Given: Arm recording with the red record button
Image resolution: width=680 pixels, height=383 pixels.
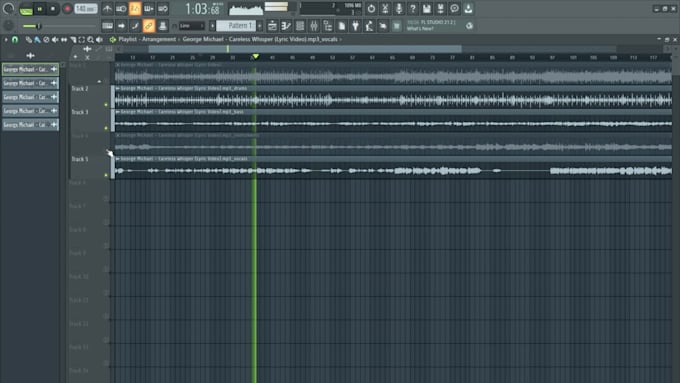Looking at the screenshot, I should click(67, 9).
